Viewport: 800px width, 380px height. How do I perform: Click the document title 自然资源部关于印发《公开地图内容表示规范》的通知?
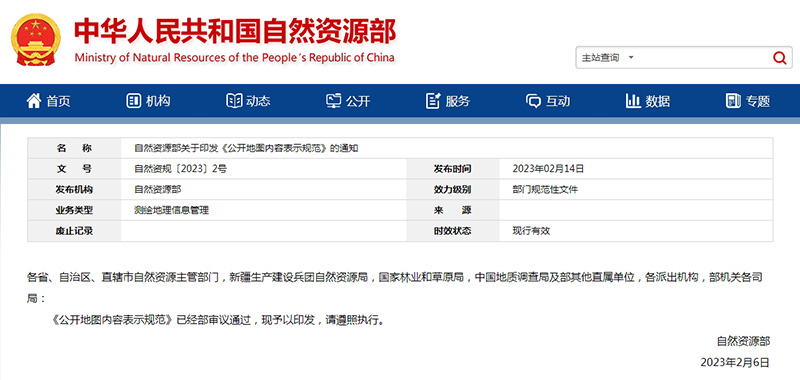tap(246, 148)
